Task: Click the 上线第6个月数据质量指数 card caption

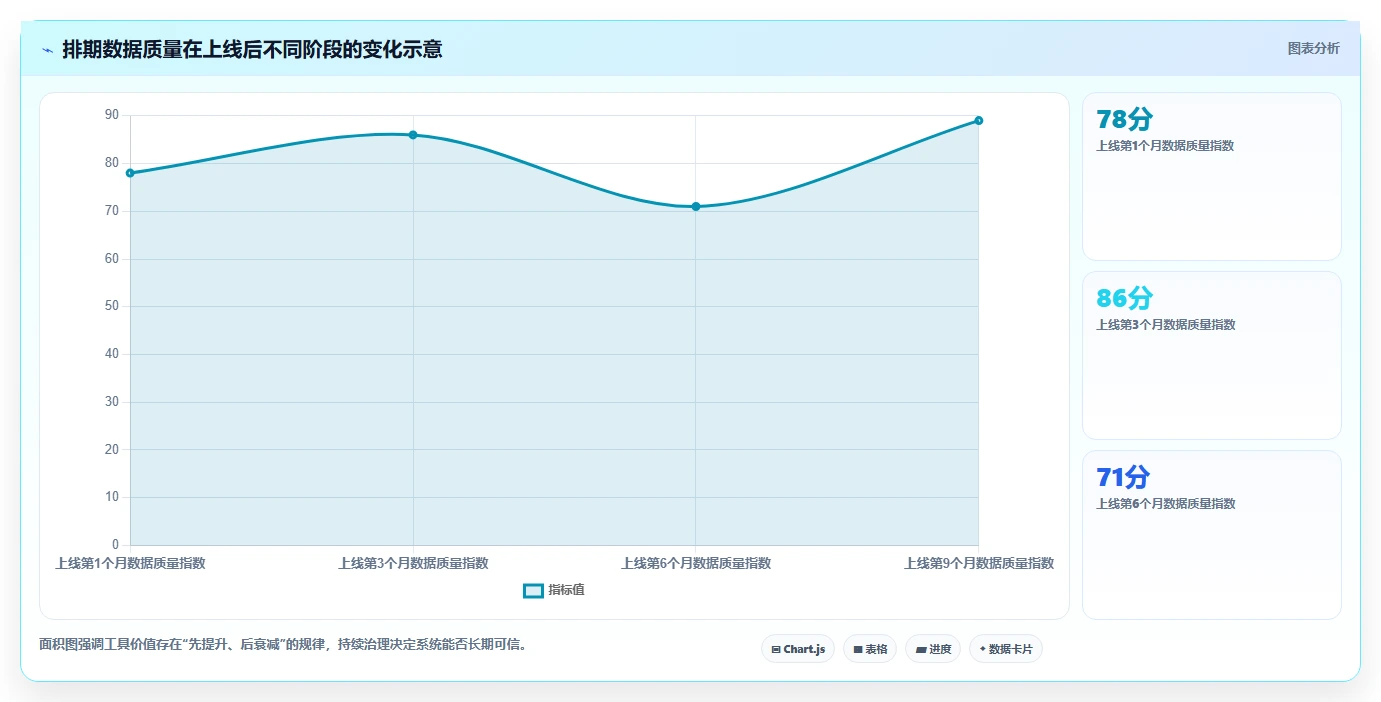Action: coord(1165,504)
